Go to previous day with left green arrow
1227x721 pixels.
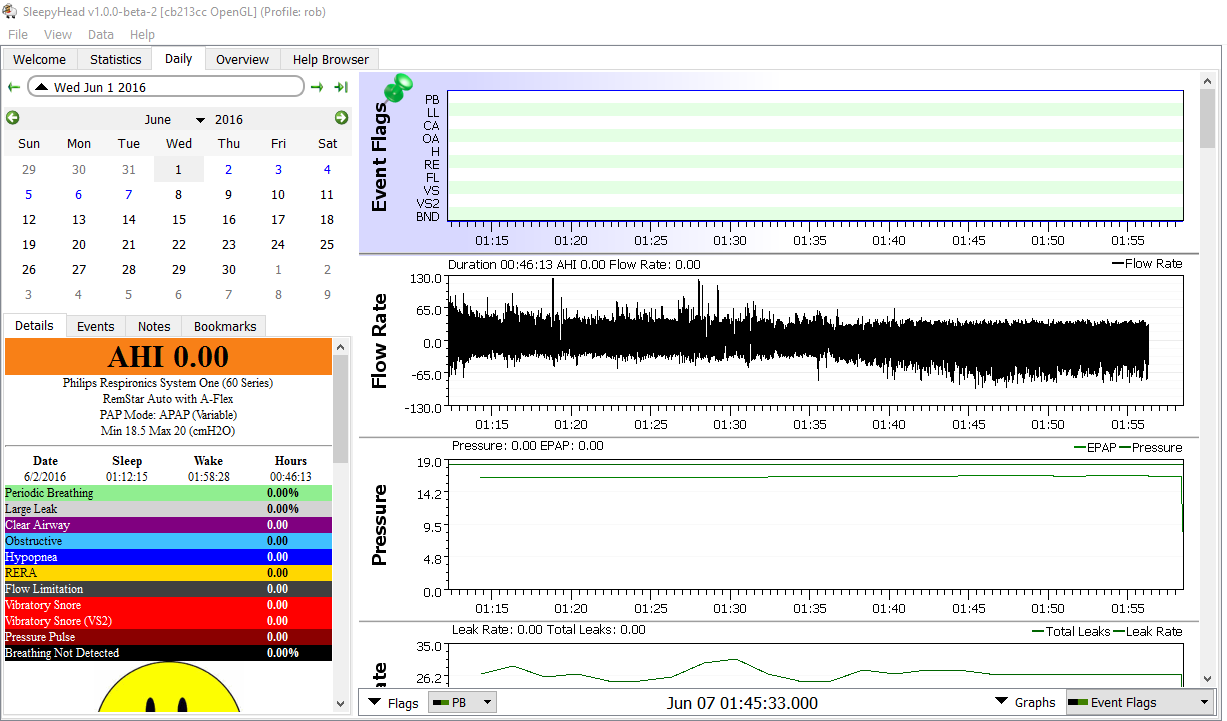pos(13,87)
